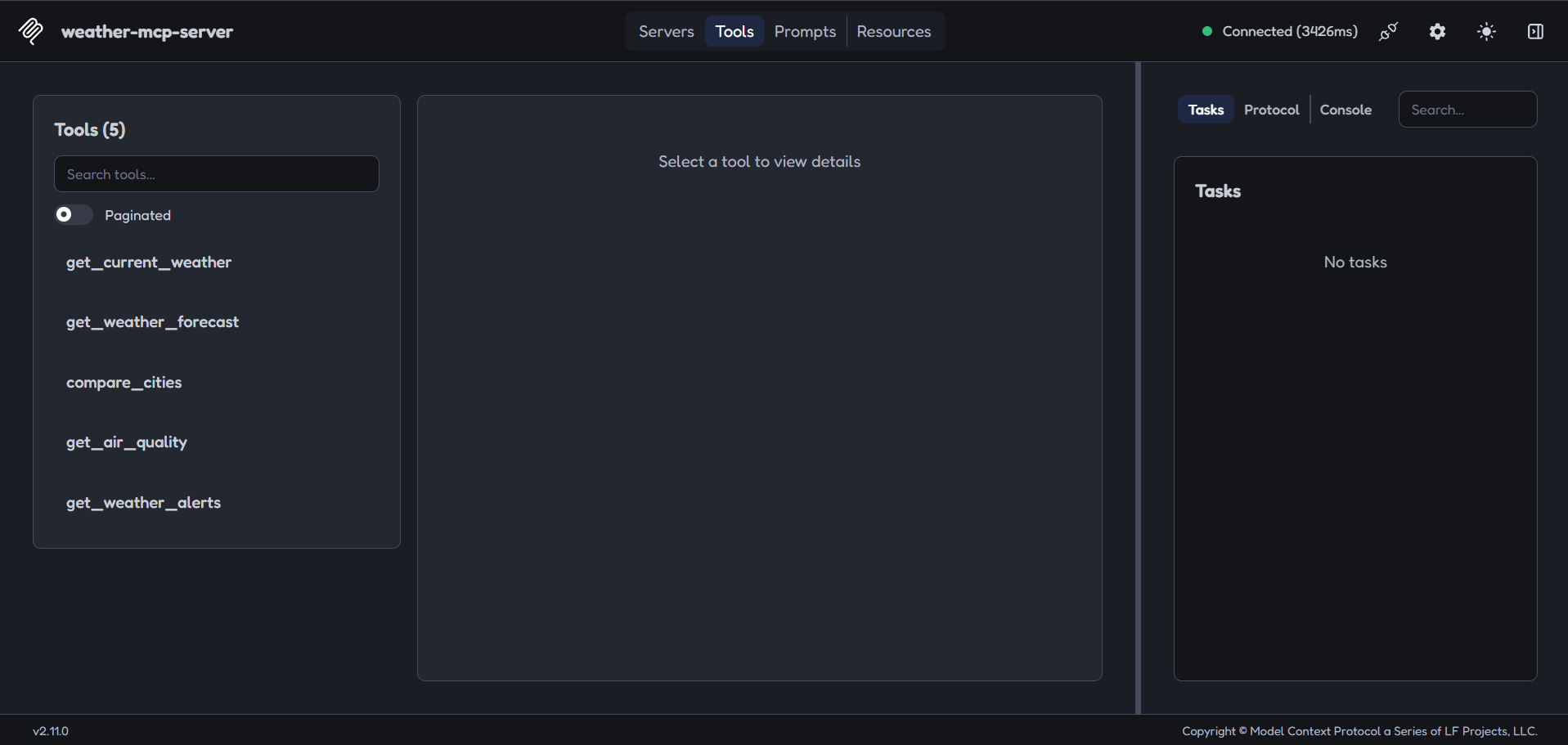Open settings via the gear icon
This screenshot has height=745, width=1568.
coord(1437,31)
